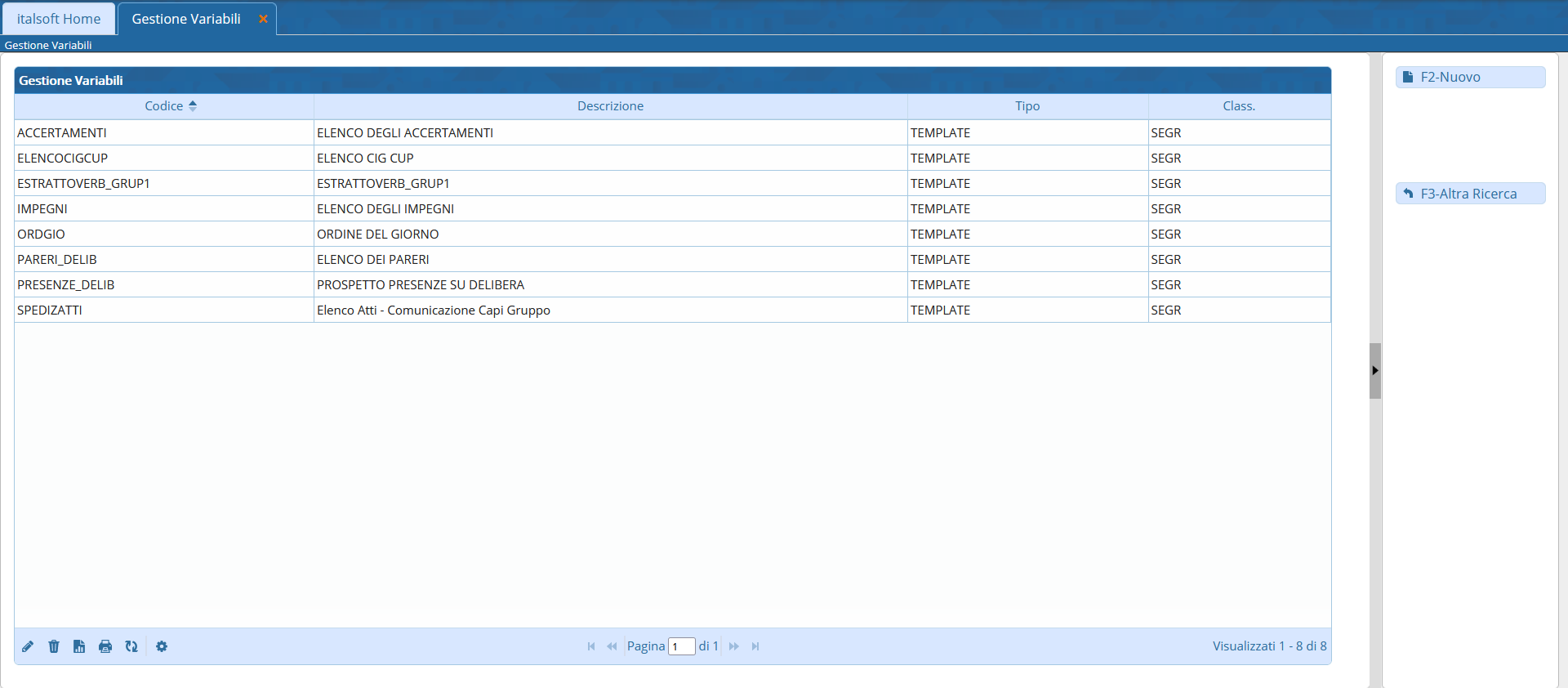Collapse the right side panel arrow
The image size is (1568, 688).
[x=1375, y=370]
